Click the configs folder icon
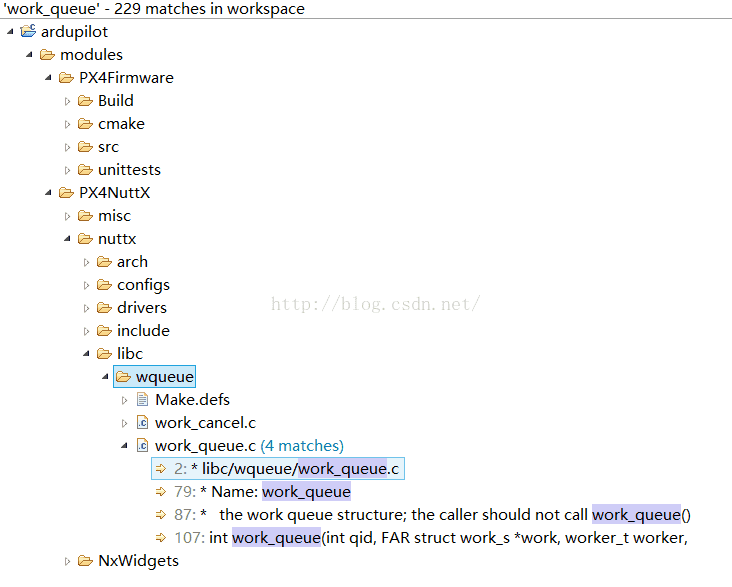732x587 pixels. pyautogui.click(x=105, y=284)
